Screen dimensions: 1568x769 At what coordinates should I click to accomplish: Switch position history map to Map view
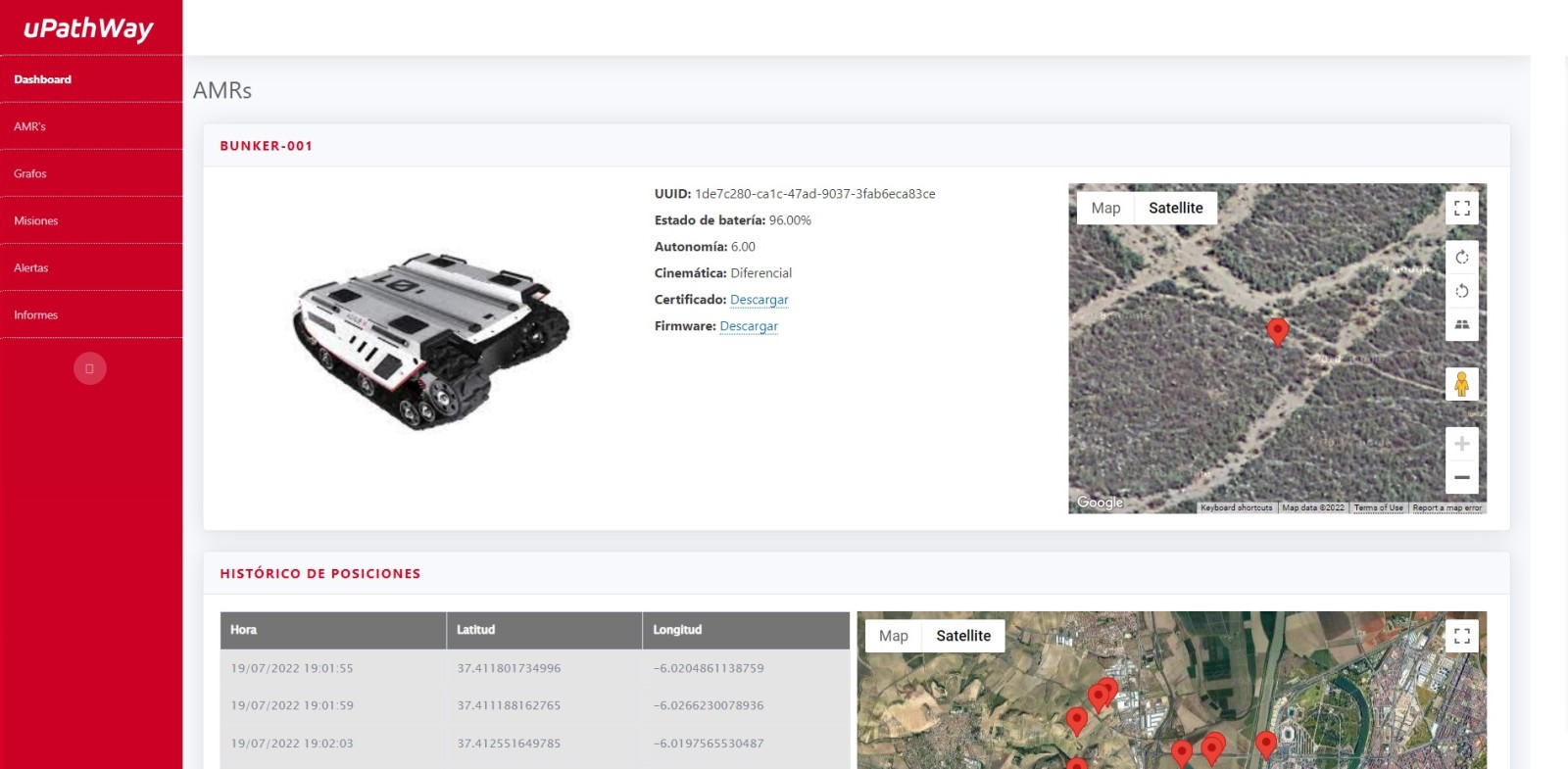[x=893, y=636]
